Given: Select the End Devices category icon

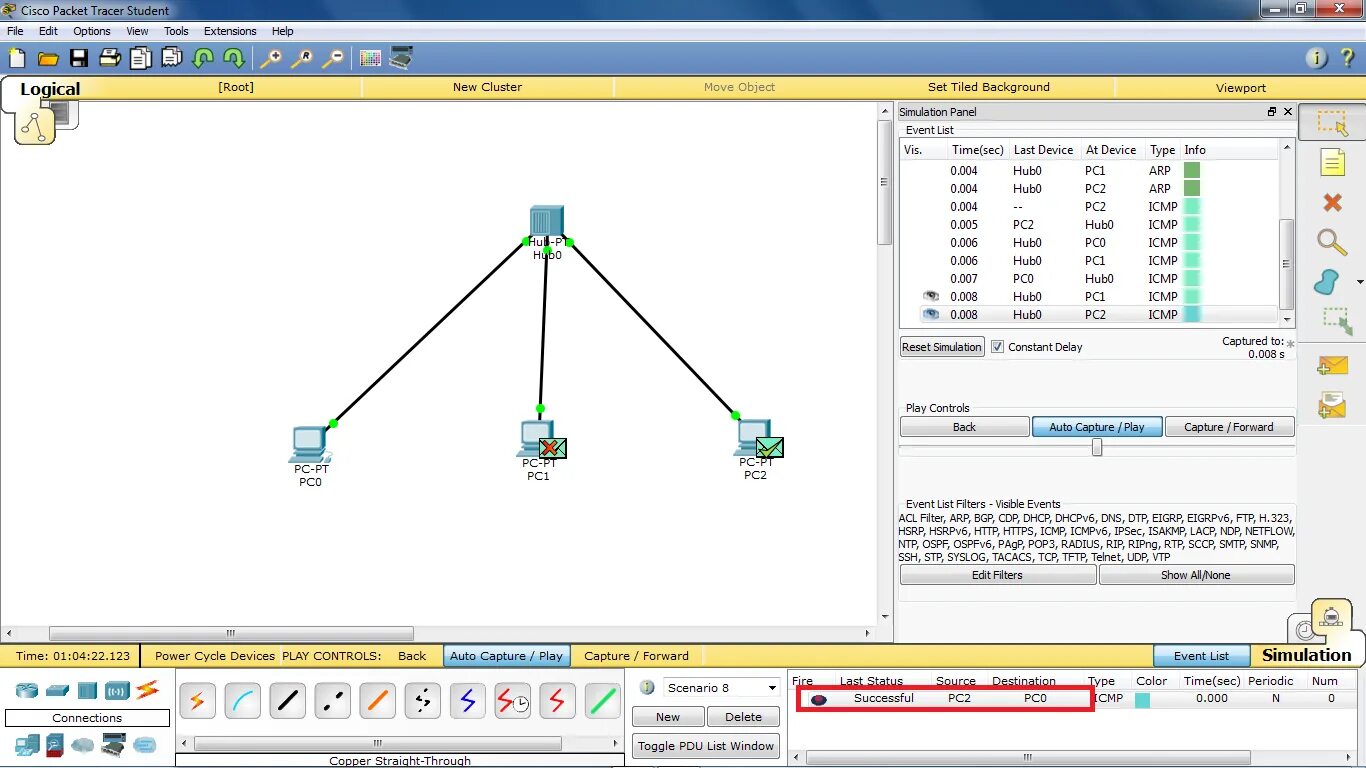Looking at the screenshot, I should pyautogui.click(x=27, y=744).
